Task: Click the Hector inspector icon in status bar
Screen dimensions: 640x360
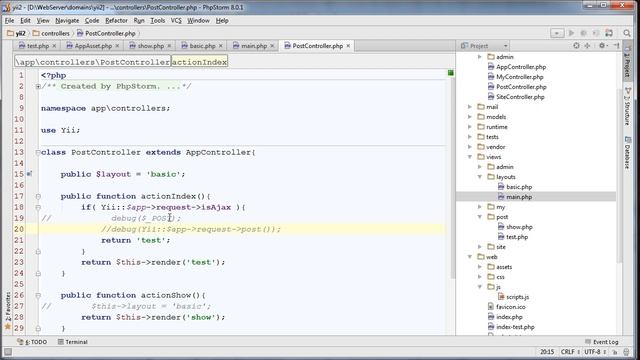Action: pyautogui.click(x=627, y=352)
